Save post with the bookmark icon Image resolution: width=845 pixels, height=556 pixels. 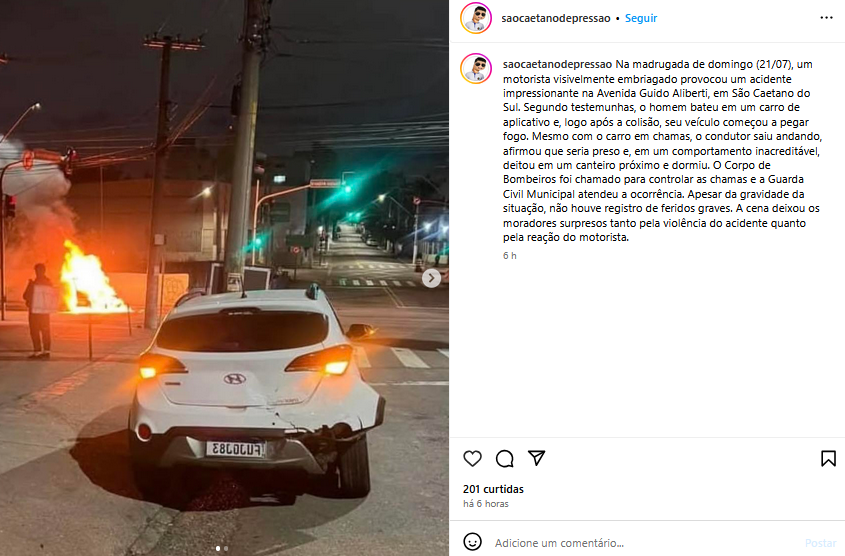pyautogui.click(x=828, y=458)
